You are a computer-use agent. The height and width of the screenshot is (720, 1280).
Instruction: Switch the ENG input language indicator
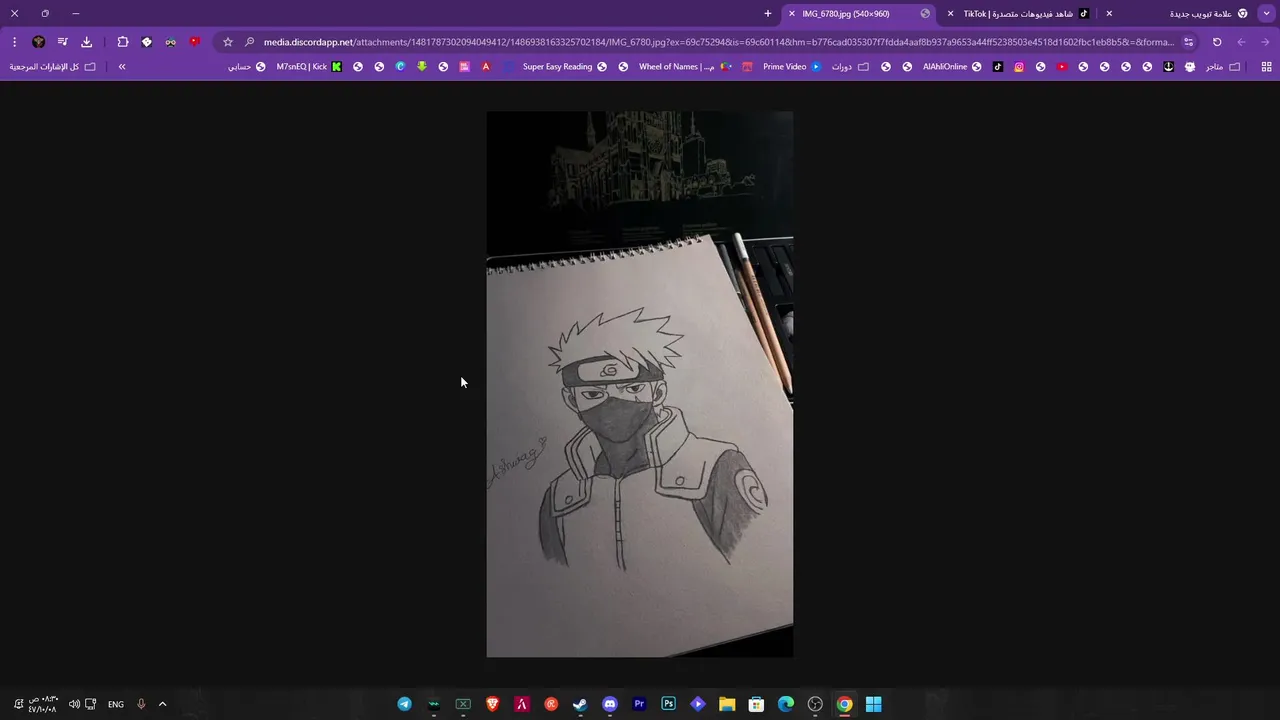116,704
